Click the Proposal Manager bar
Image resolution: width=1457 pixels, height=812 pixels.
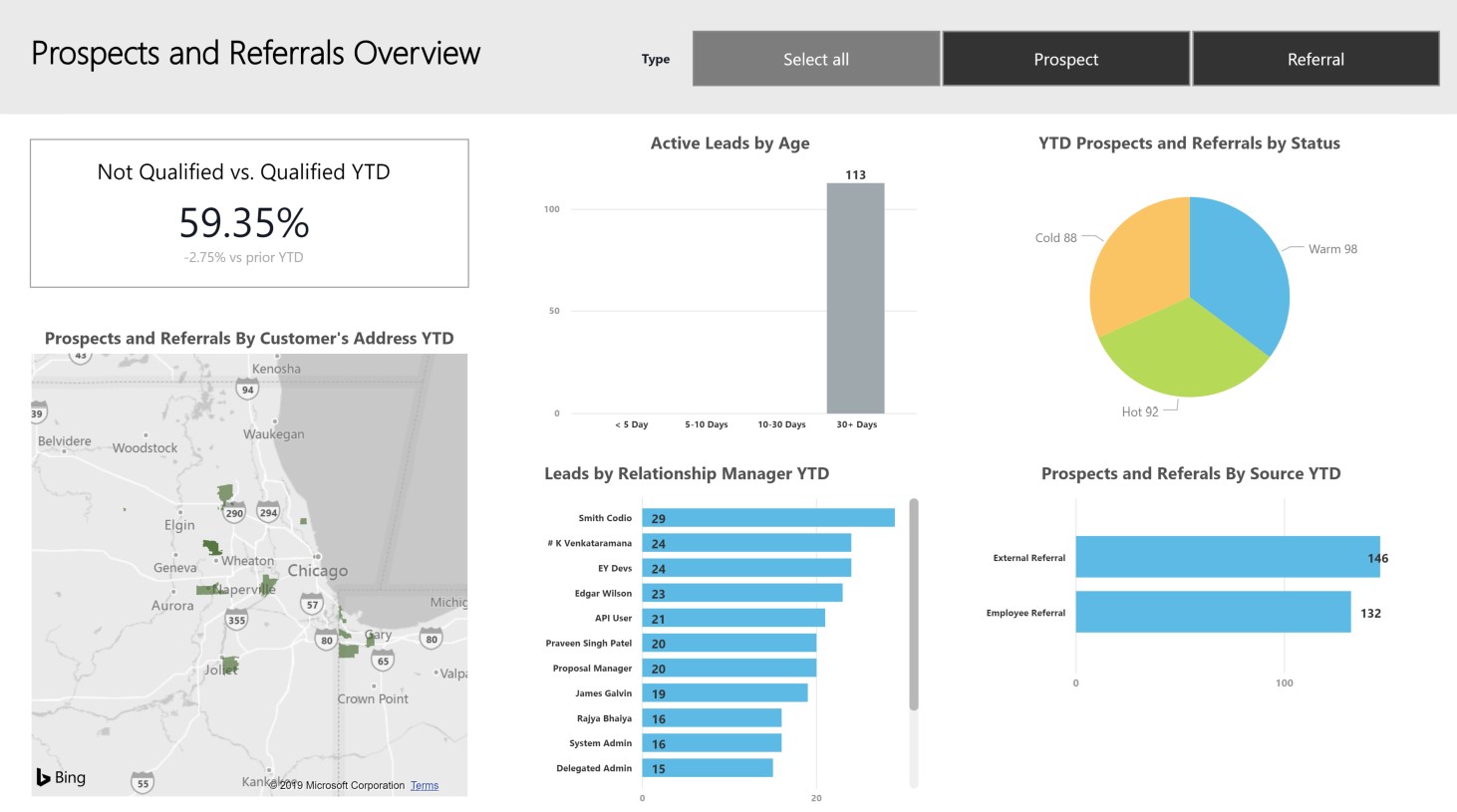coord(729,668)
